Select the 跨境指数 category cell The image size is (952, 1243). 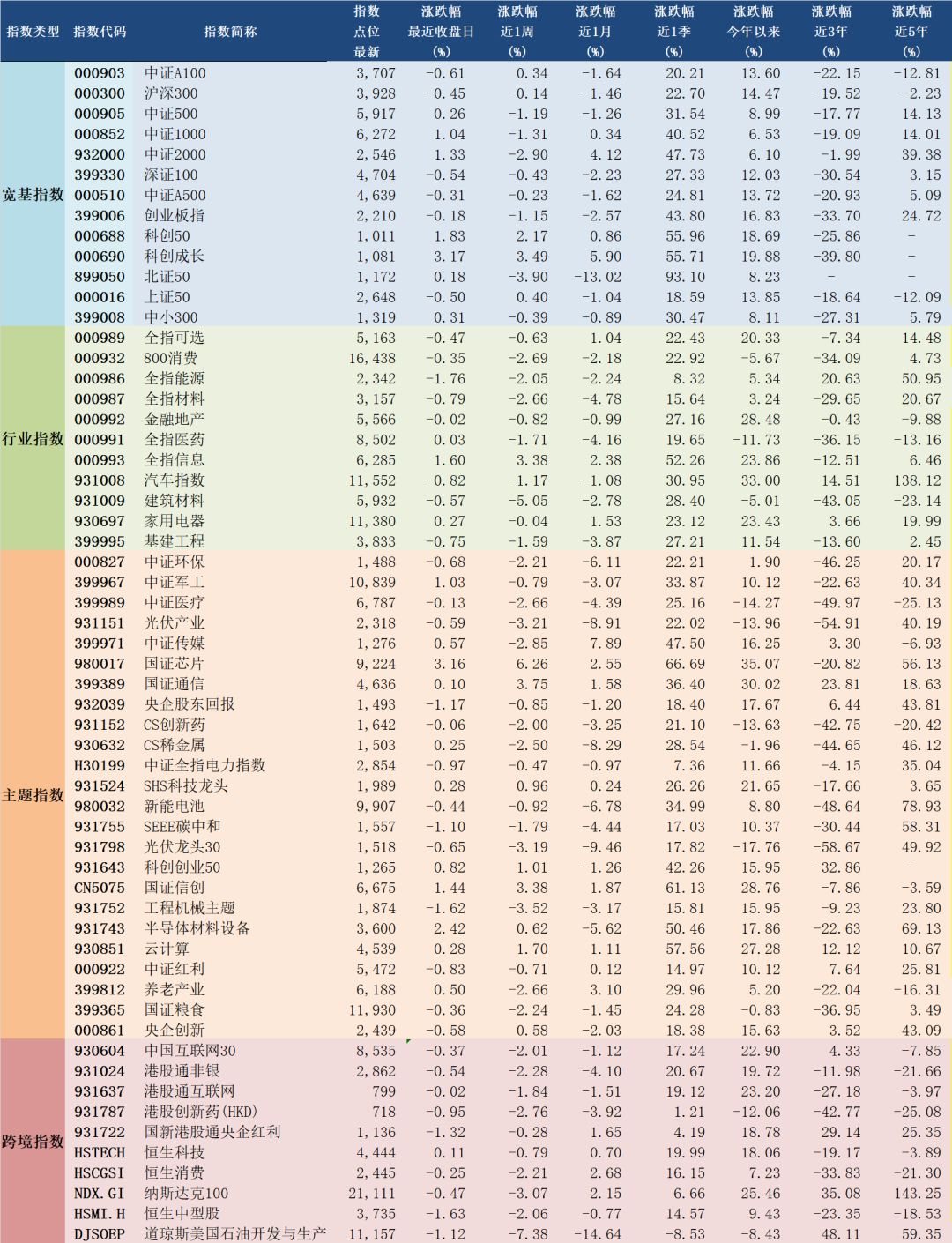pos(33,1142)
